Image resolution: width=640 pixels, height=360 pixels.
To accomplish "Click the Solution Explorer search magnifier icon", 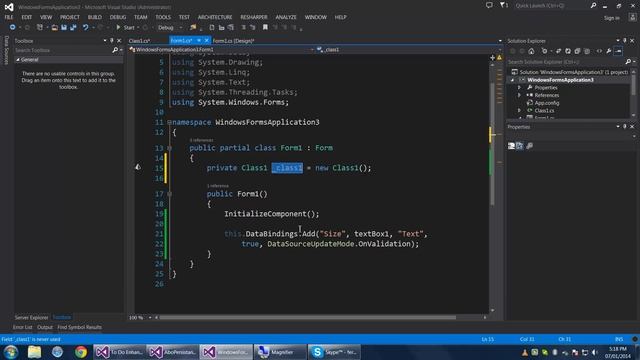I will [628, 62].
